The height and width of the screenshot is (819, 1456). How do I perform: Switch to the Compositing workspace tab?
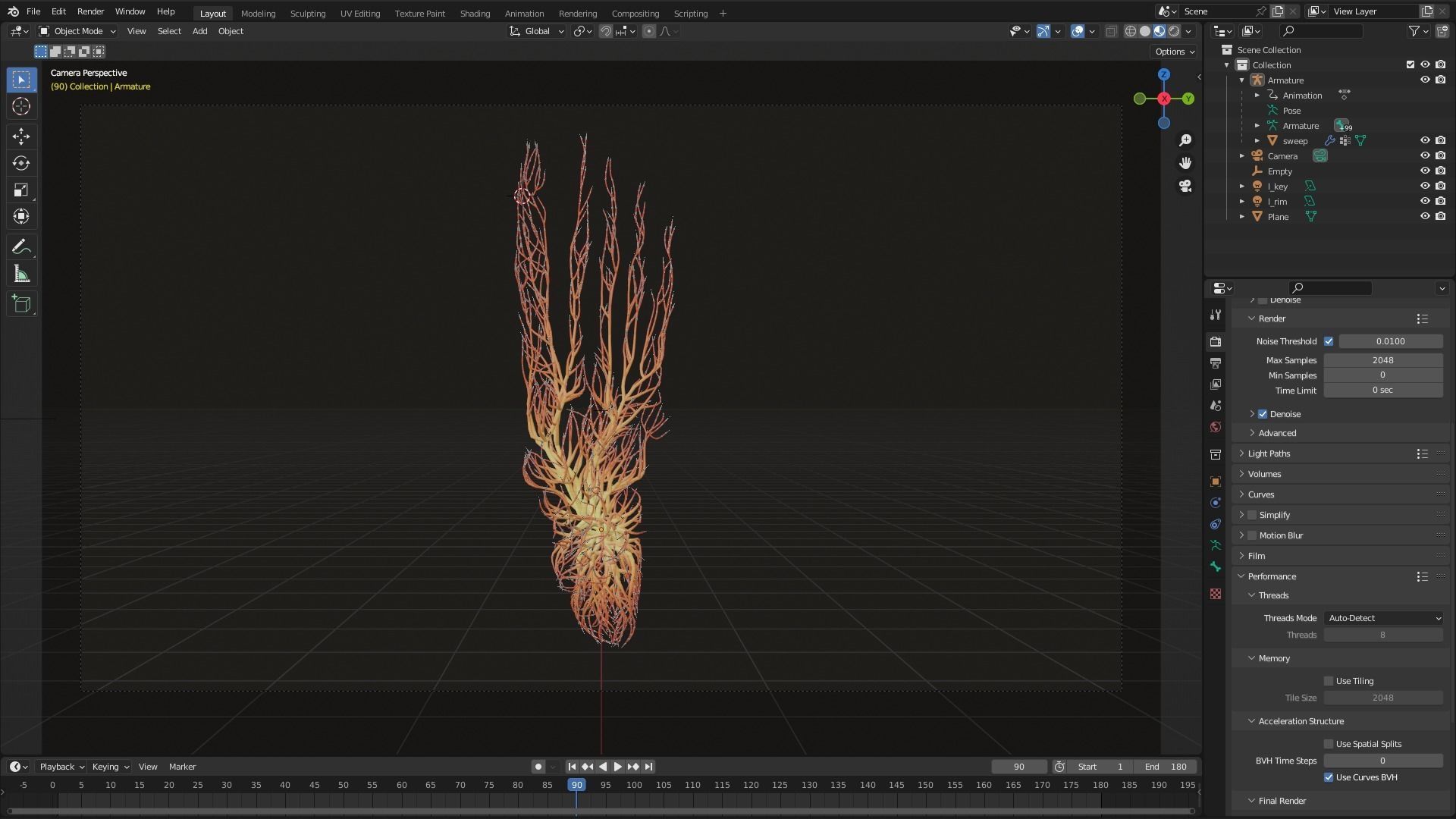(x=635, y=14)
